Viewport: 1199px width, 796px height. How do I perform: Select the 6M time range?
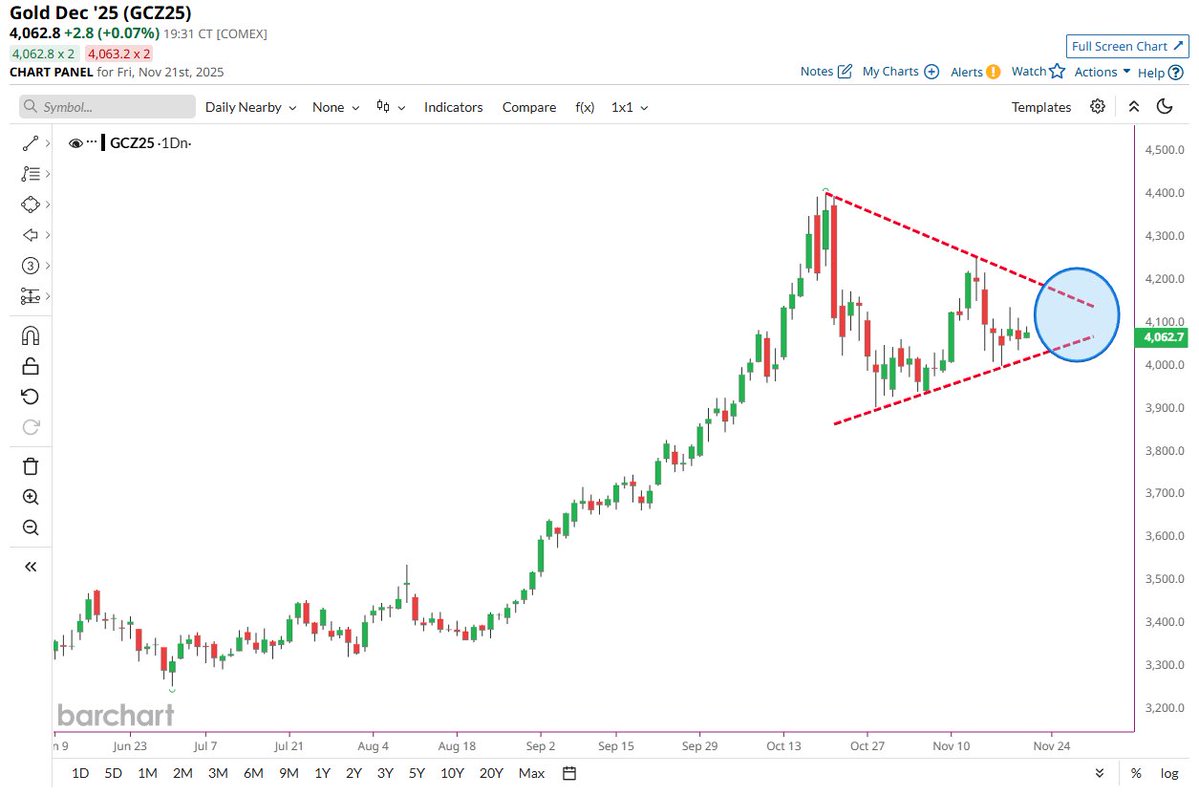point(253,773)
